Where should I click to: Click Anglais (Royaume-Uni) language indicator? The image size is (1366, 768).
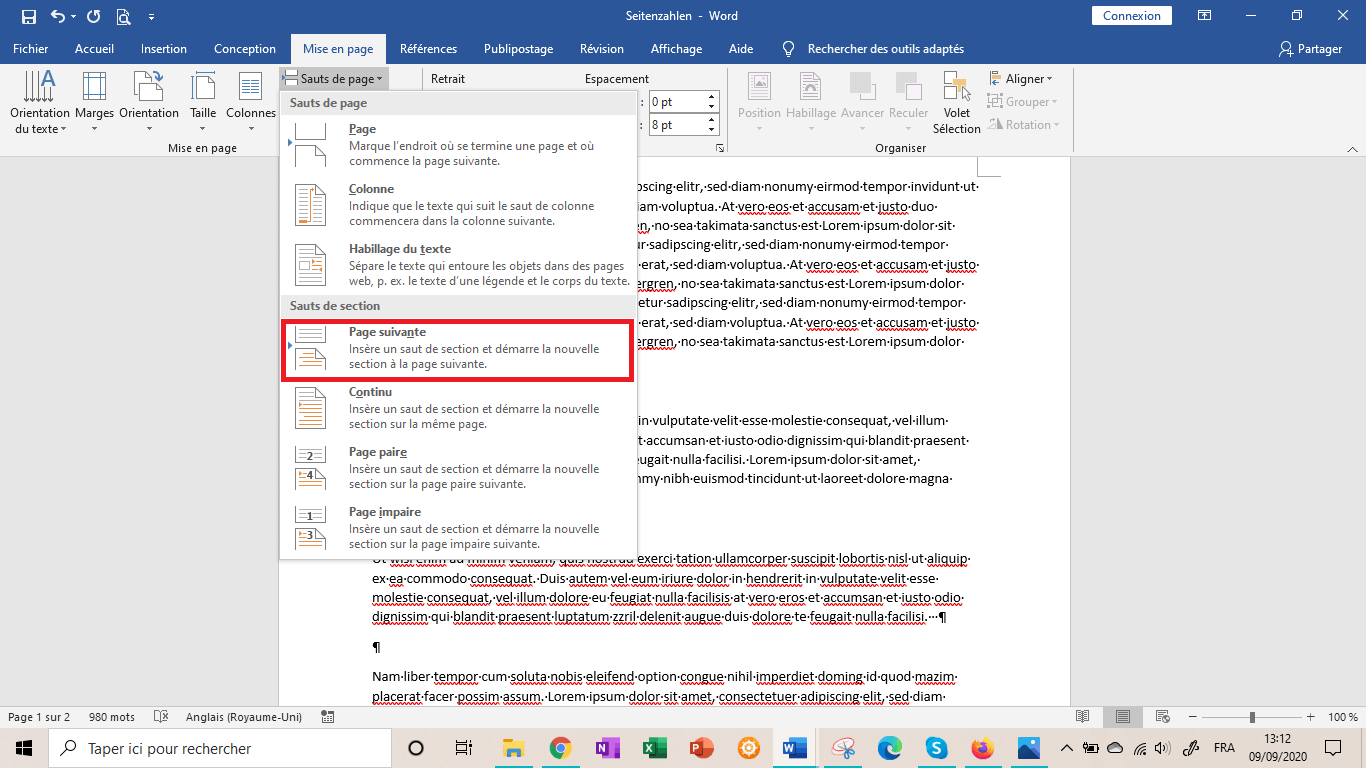point(242,717)
